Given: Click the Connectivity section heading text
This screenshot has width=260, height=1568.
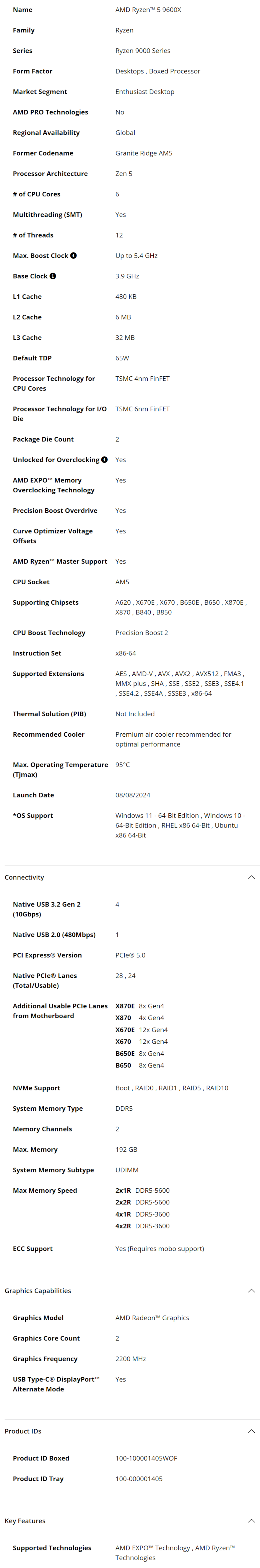Looking at the screenshot, I should pyautogui.click(x=24, y=877).
